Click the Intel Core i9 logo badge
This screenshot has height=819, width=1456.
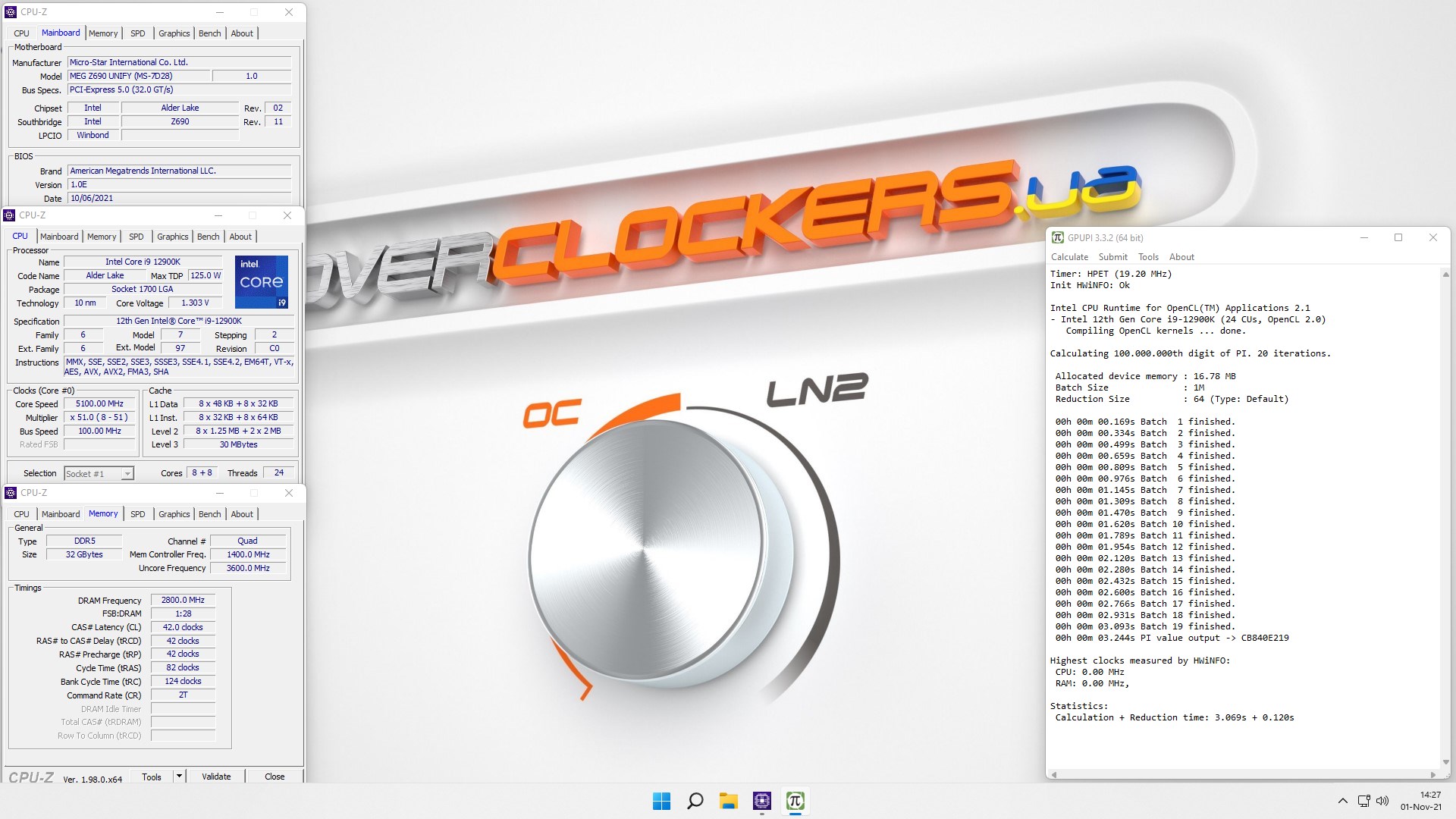click(x=262, y=282)
